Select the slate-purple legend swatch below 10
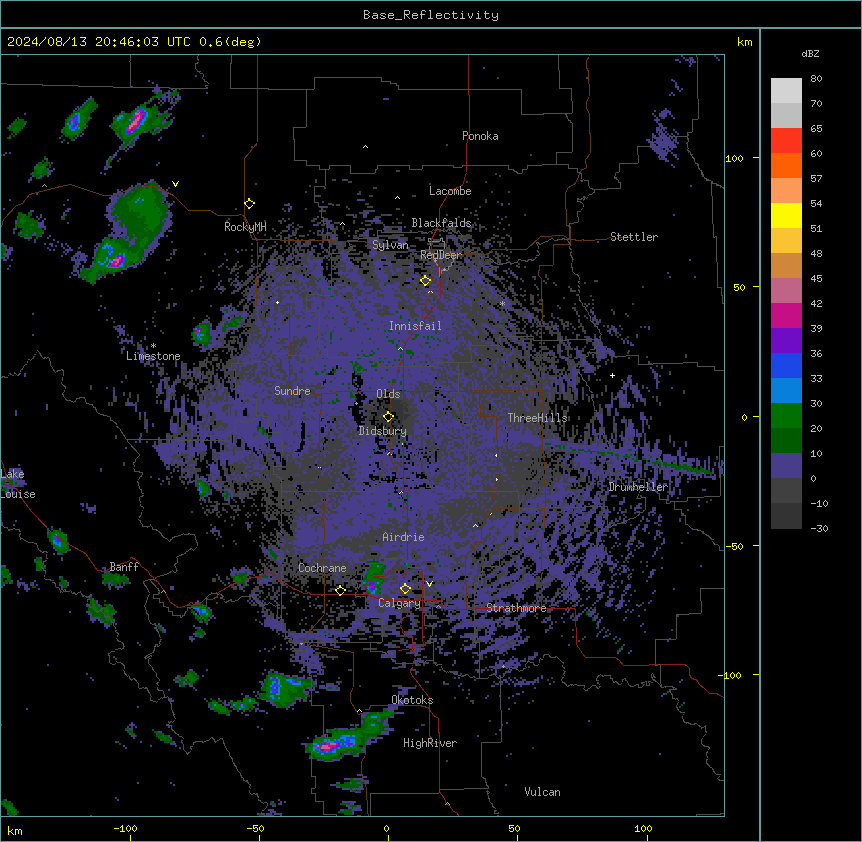Viewport: 862px width, 842px height. tap(786, 466)
